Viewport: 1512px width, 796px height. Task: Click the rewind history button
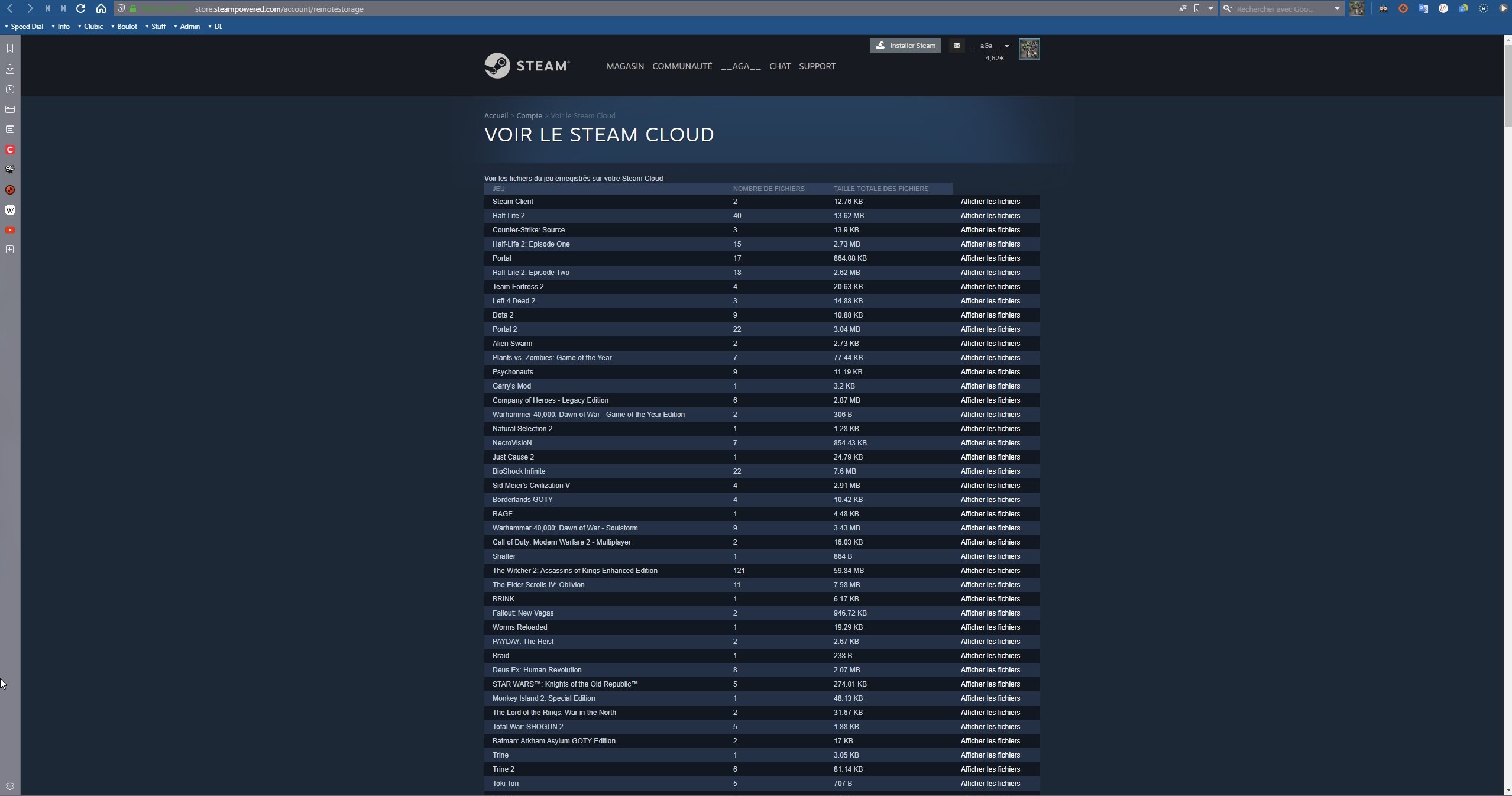47,8
